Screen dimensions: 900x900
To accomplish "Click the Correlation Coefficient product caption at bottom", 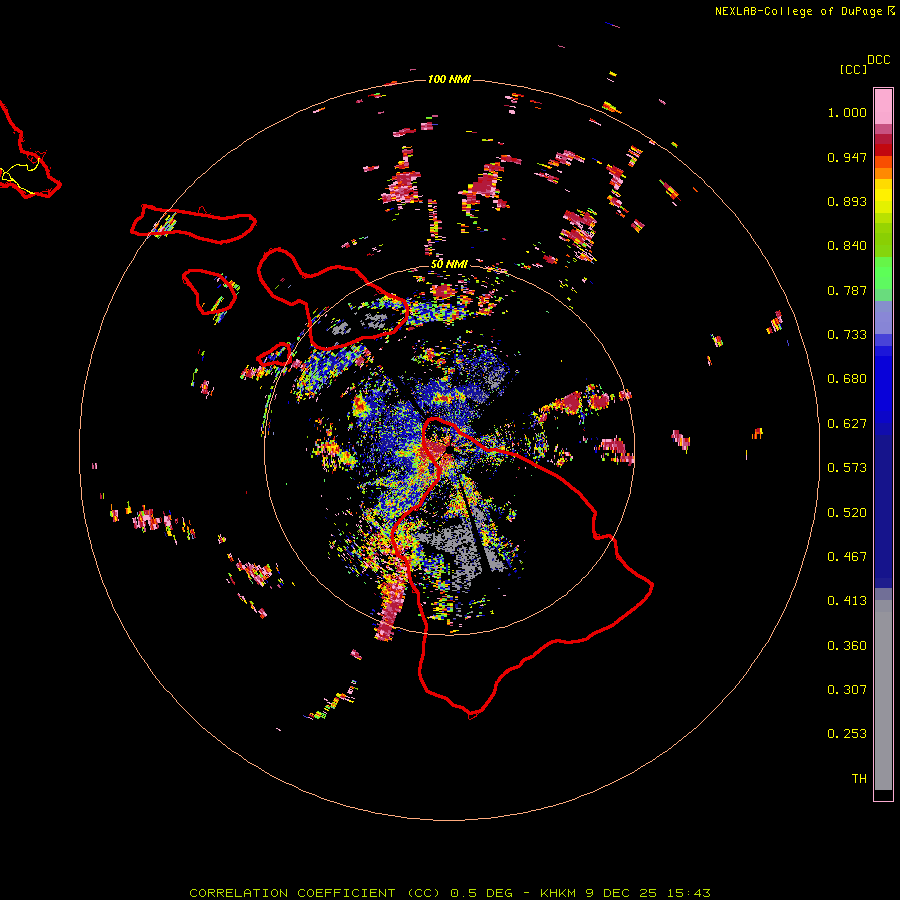I will [x=450, y=893].
